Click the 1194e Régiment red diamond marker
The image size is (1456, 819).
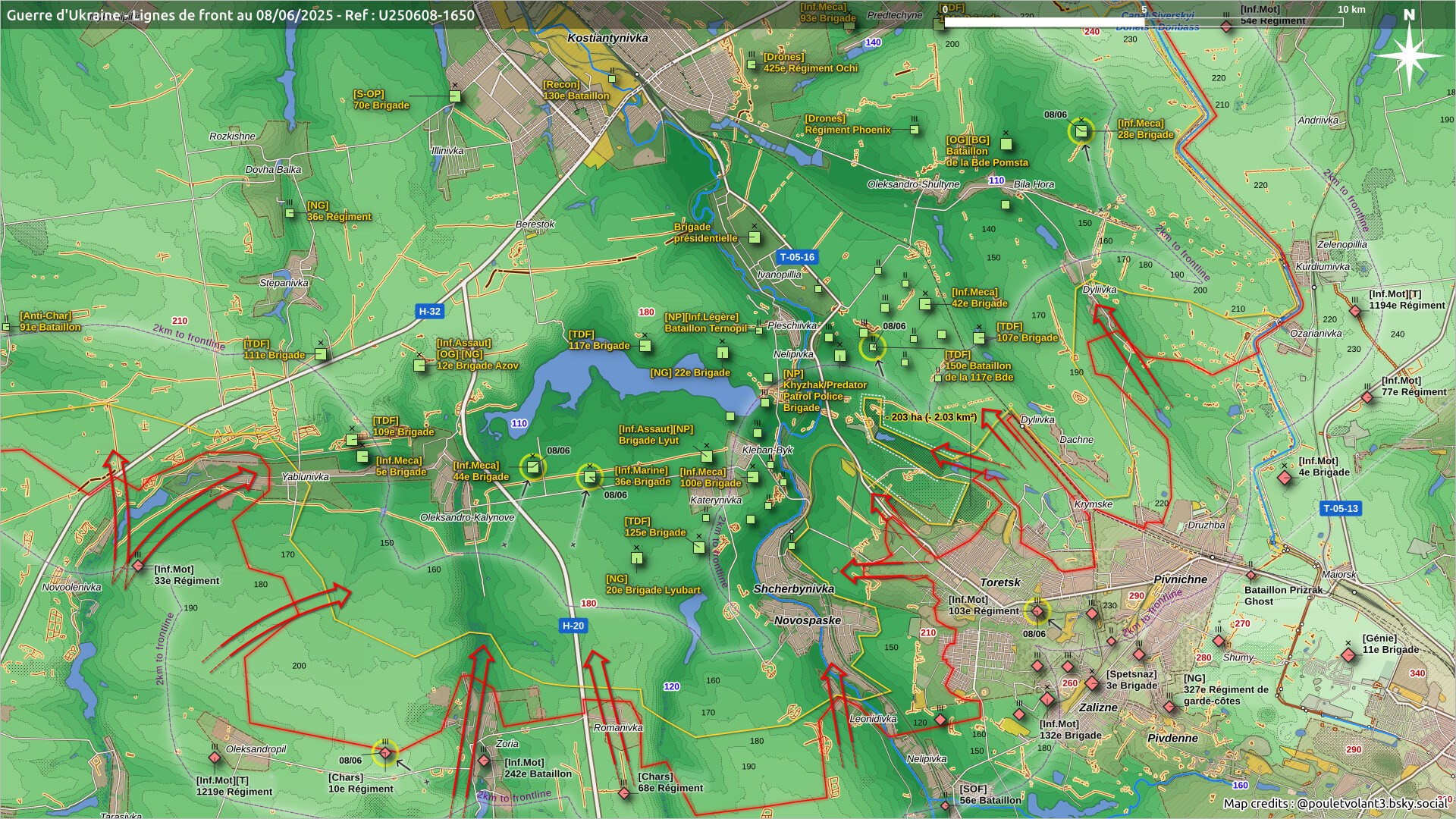click(x=1355, y=311)
